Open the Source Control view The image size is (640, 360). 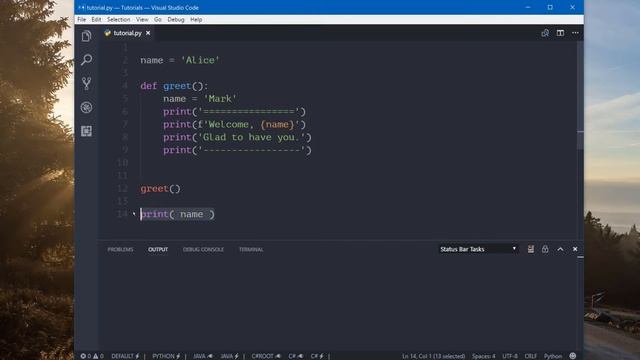pos(86,83)
